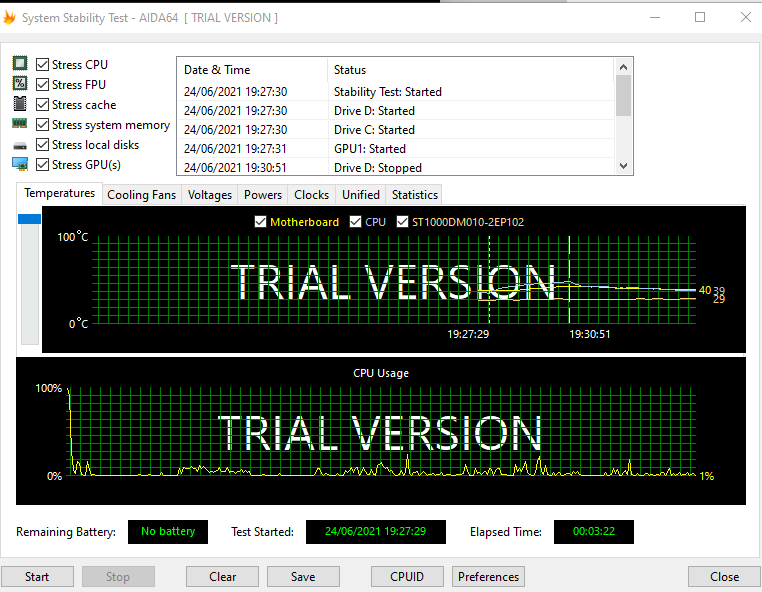Select the 'Drive C: Started' log row
The height and width of the screenshot is (592, 762).
[396, 129]
